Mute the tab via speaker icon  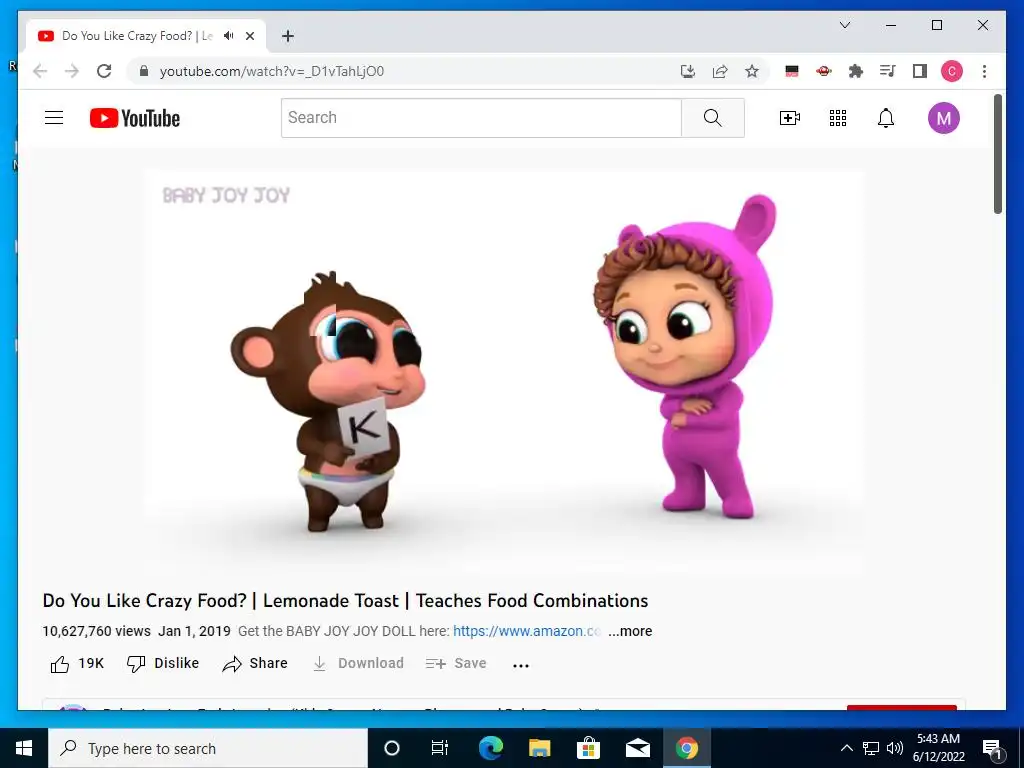(228, 36)
